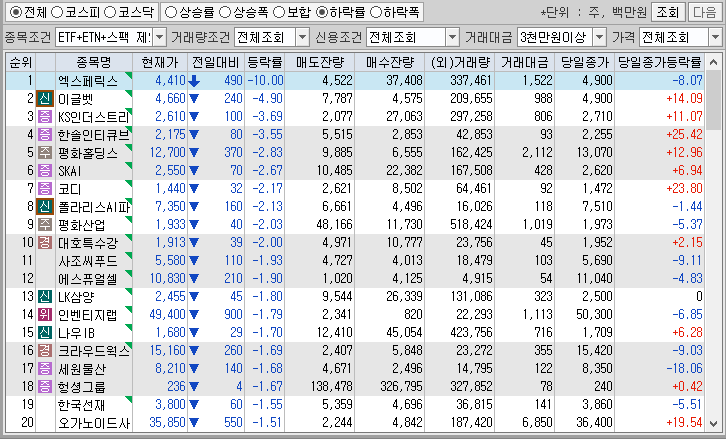Viewport: 726px width, 439px height.
Task: Click the scroll down arrow of list
Action: (x=713, y=423)
